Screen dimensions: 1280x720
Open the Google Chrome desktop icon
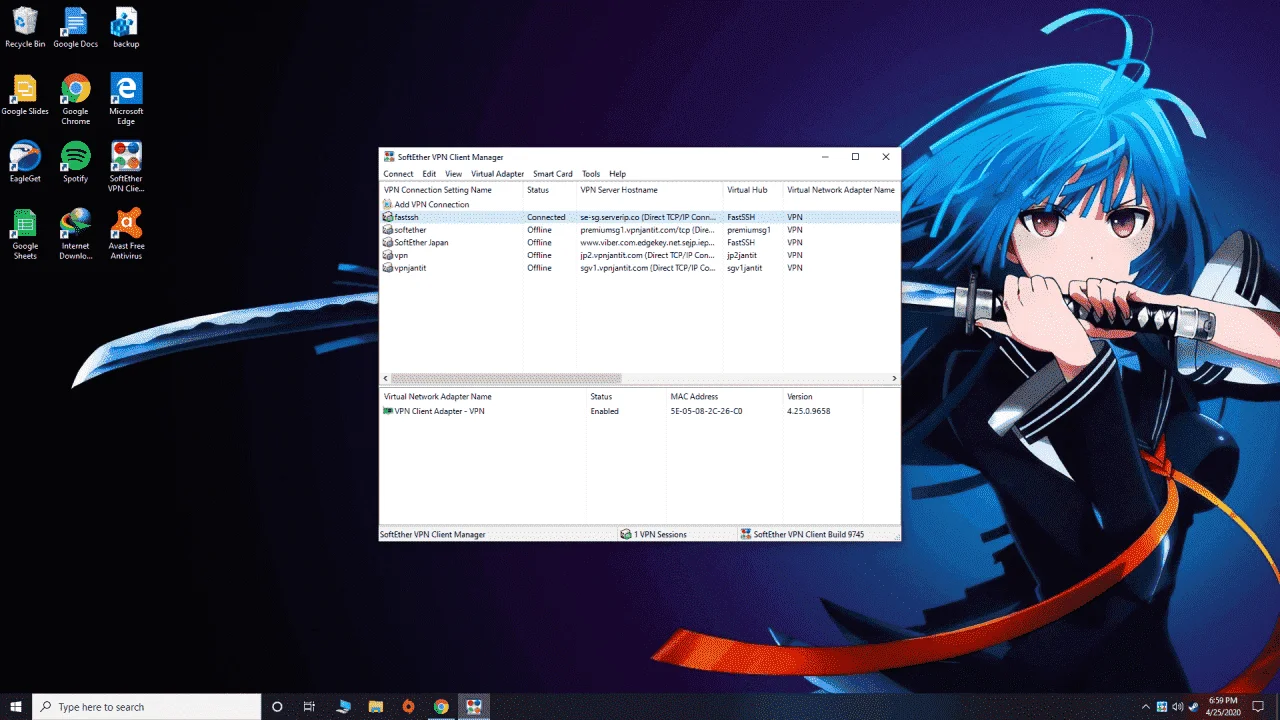coord(75,99)
